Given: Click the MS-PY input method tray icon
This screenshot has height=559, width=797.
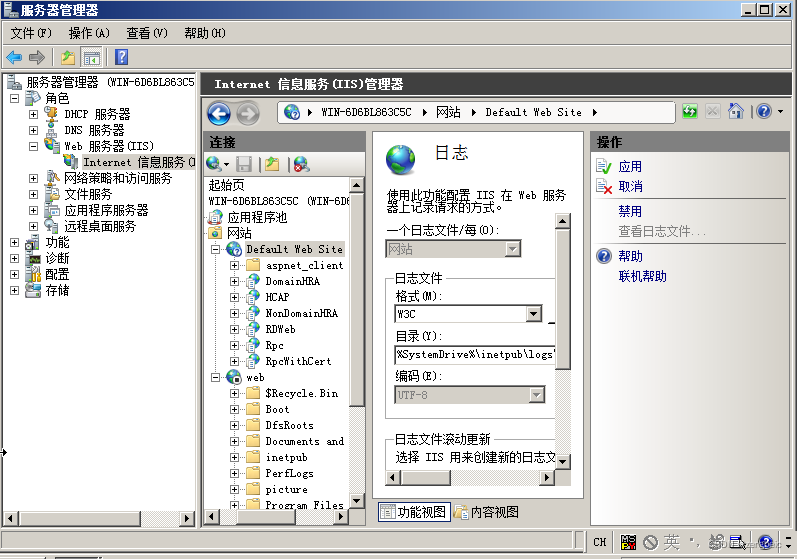Looking at the screenshot, I should (628, 542).
